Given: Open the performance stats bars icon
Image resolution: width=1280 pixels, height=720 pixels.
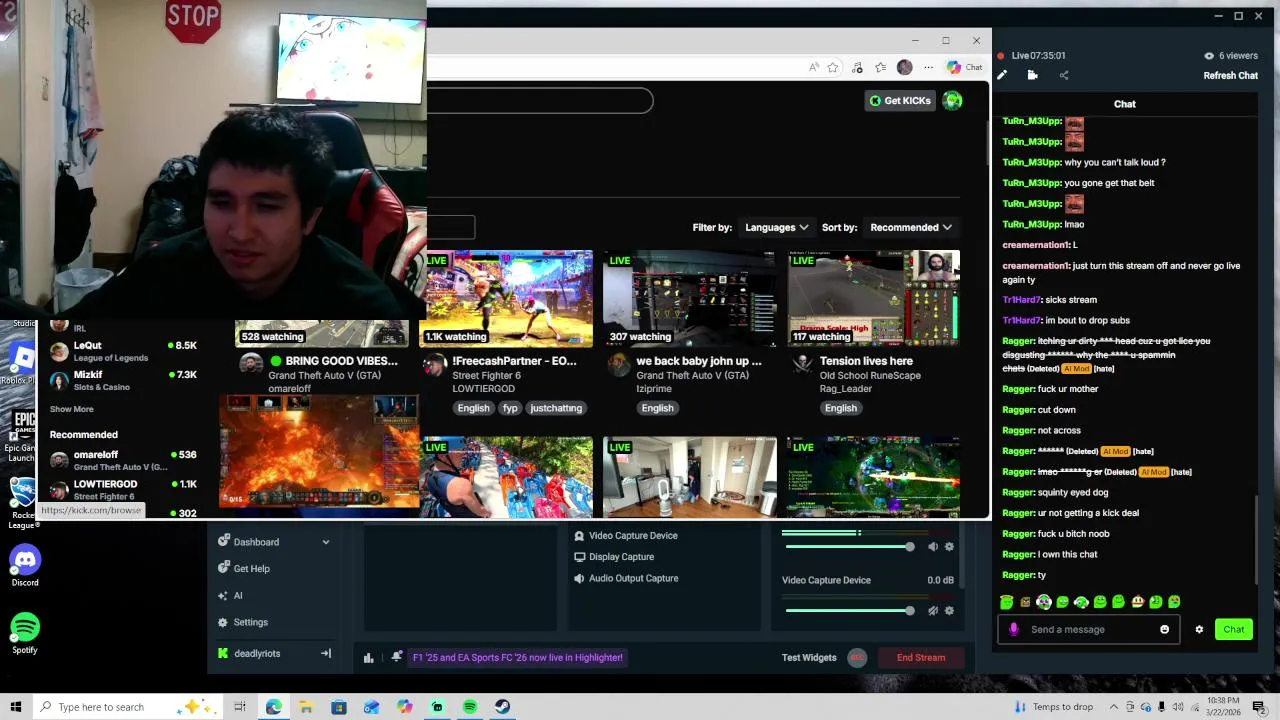Looking at the screenshot, I should [369, 657].
